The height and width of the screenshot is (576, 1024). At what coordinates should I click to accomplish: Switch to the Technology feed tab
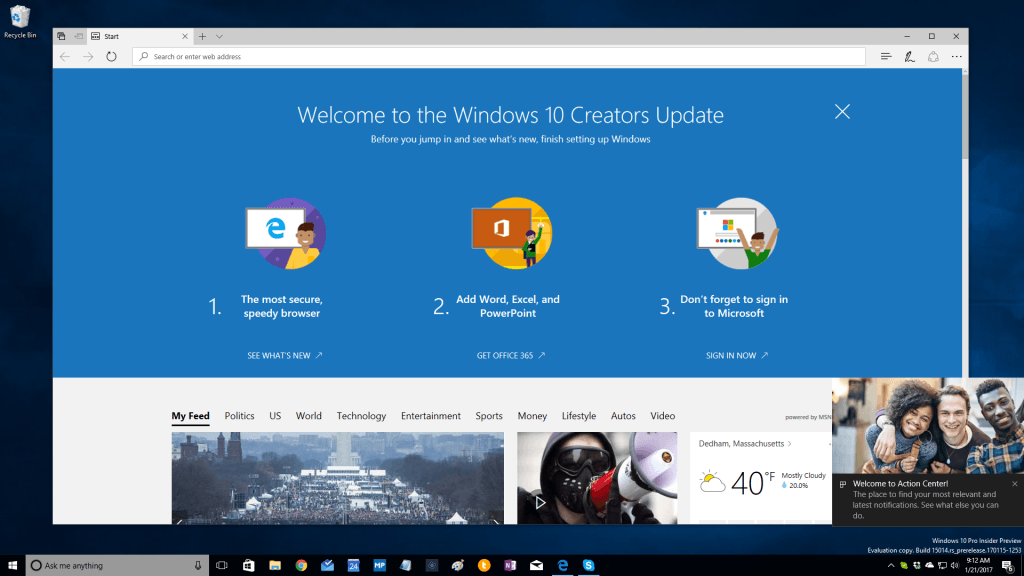coord(361,416)
